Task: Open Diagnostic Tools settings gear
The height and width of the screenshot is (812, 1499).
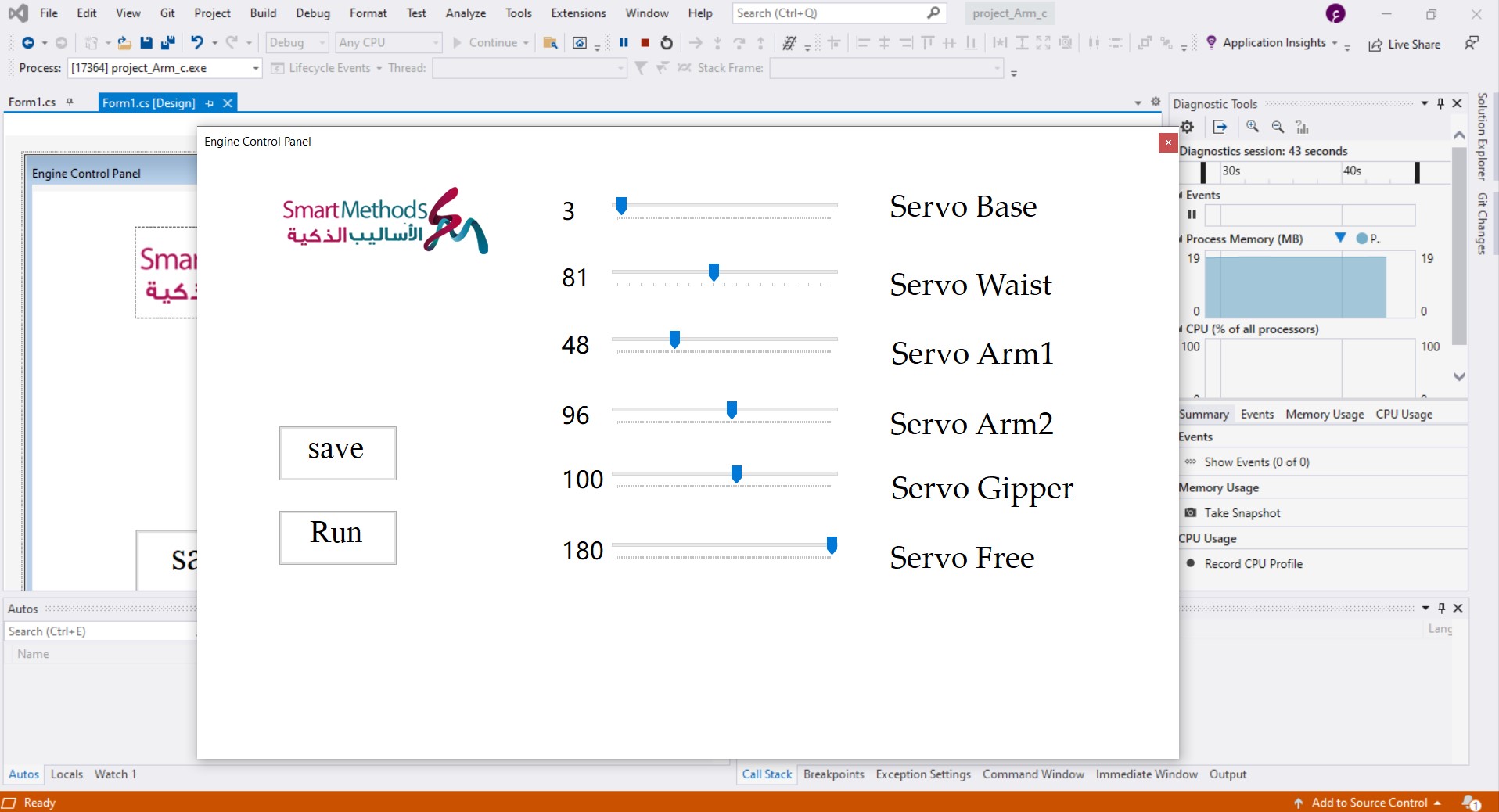Action: coord(1188,127)
